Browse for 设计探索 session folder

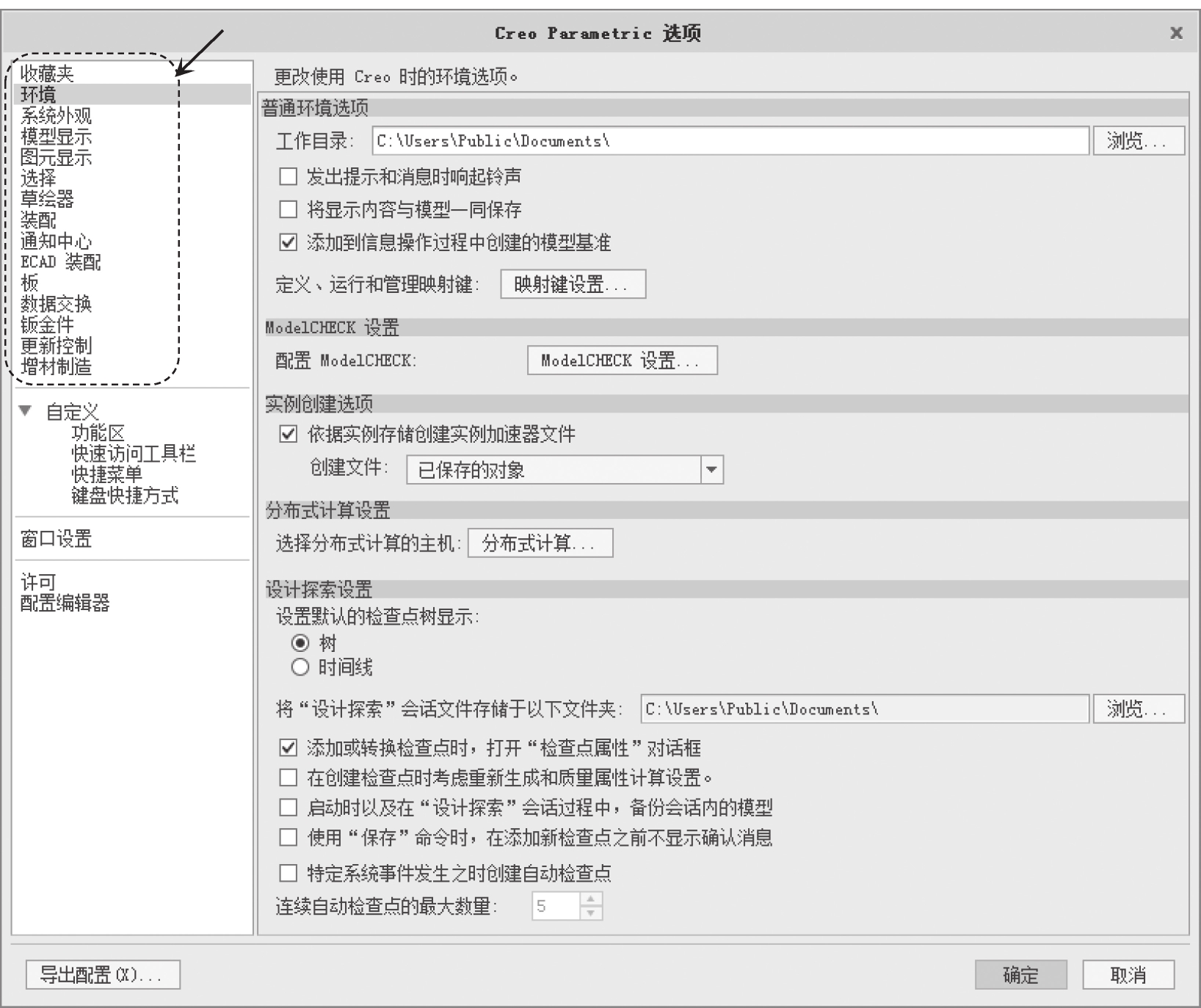pos(1139,709)
